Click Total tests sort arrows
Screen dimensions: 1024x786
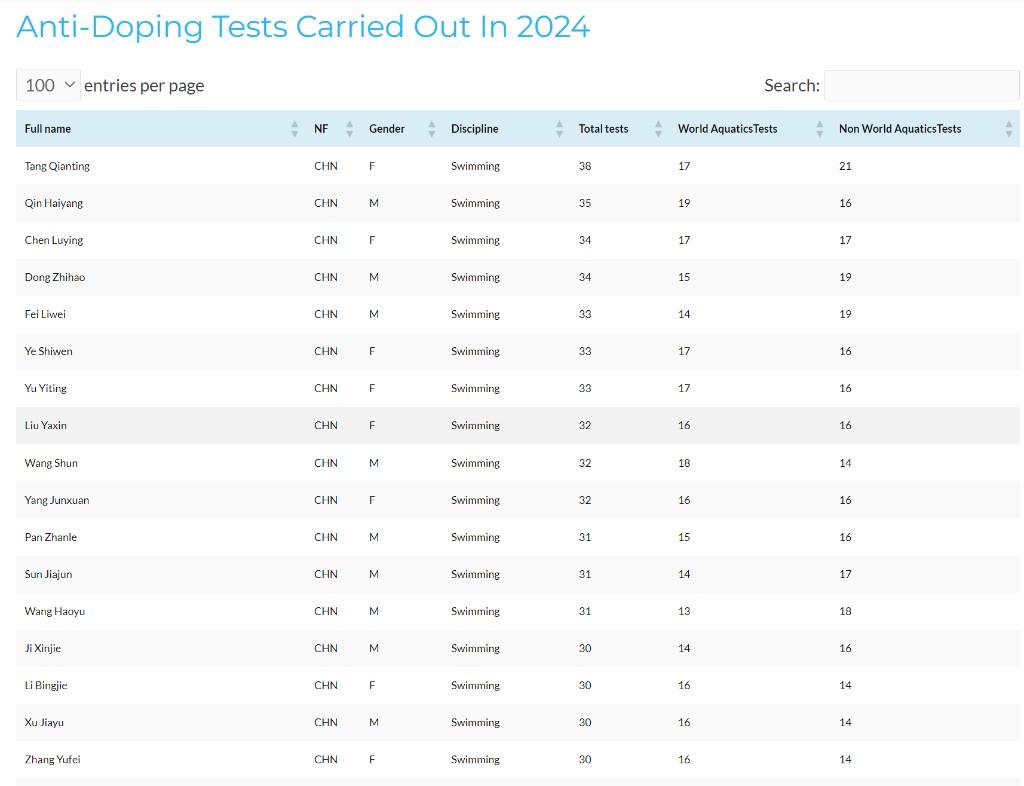(659, 129)
